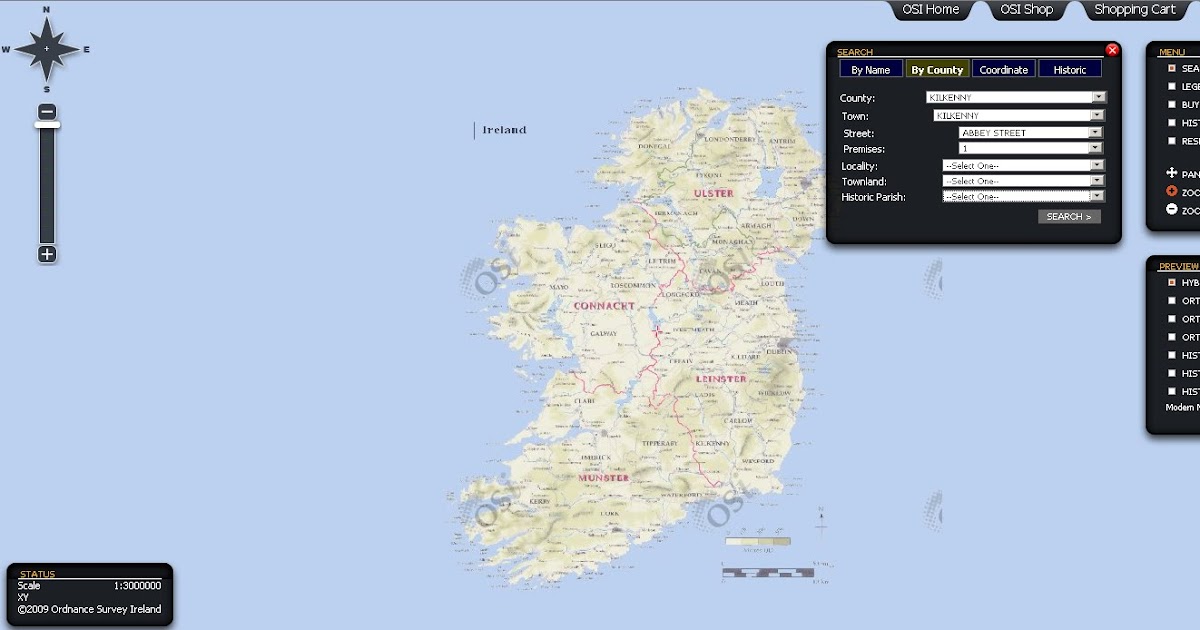Click the compass rose navigation icon
The height and width of the screenshot is (630, 1200).
pyautogui.click(x=46, y=49)
